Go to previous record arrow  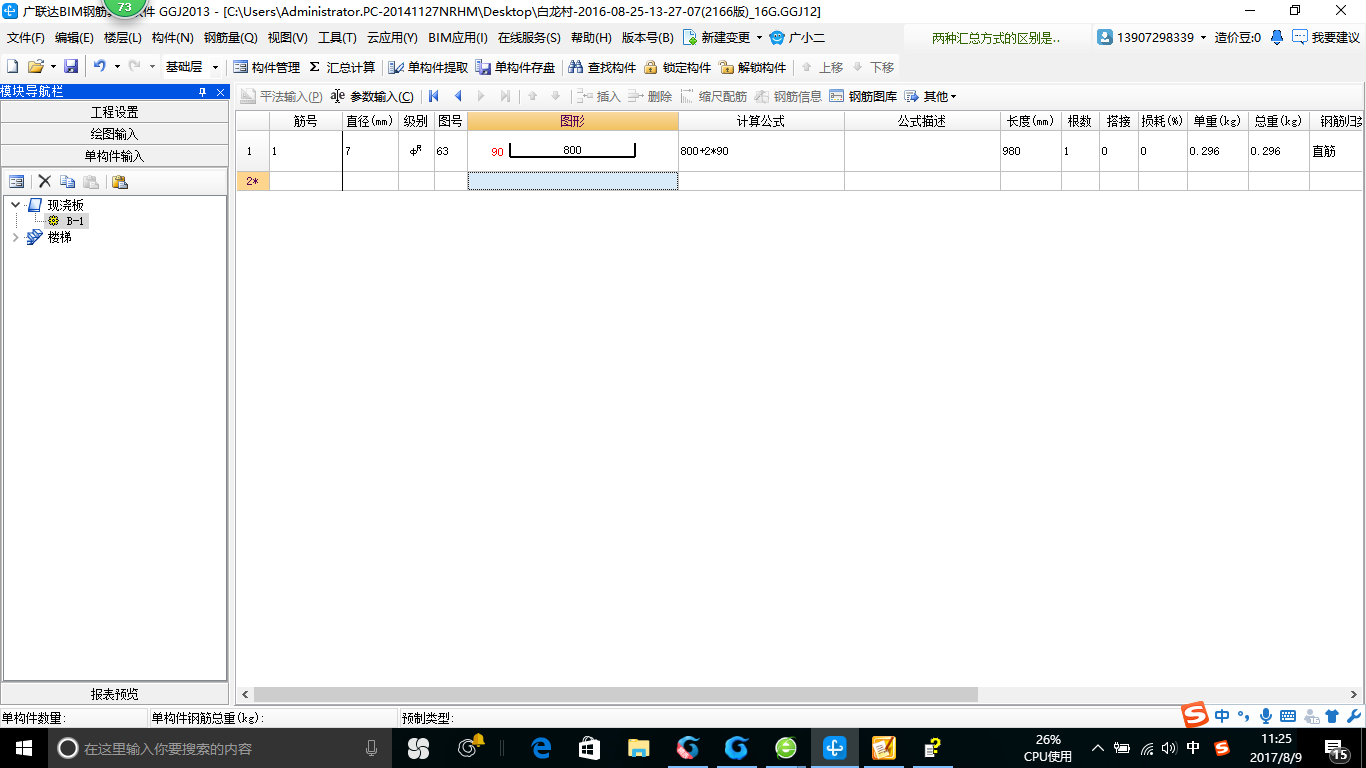(458, 97)
